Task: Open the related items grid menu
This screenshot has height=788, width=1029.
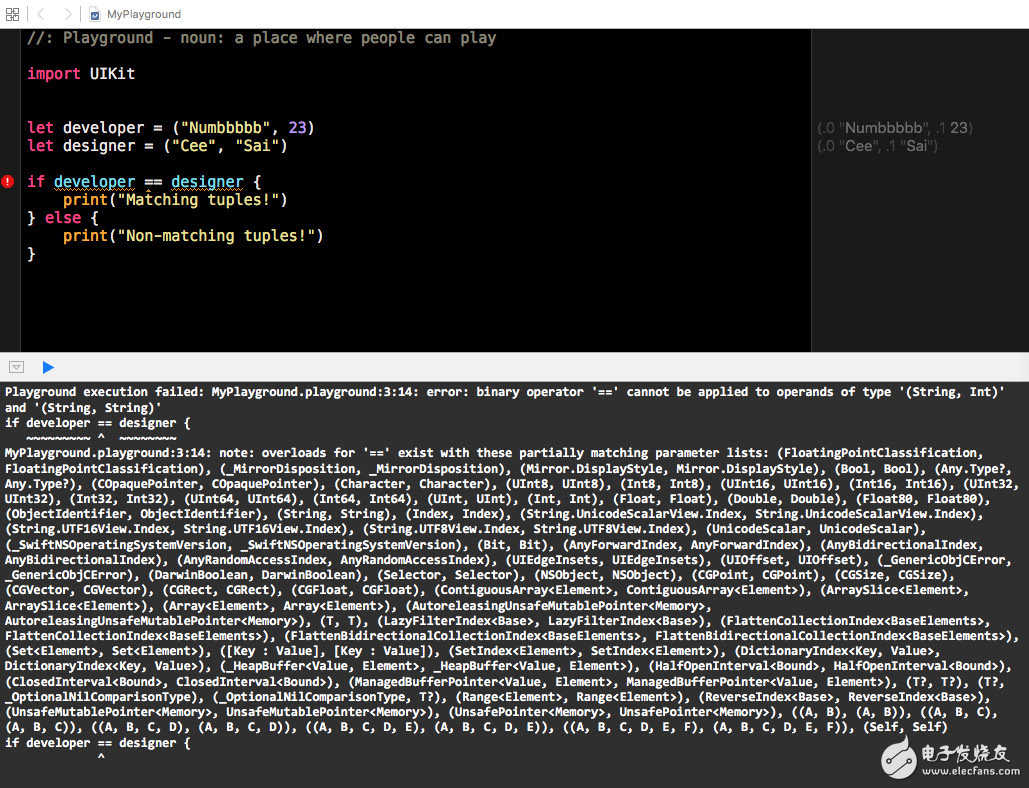Action: point(13,14)
